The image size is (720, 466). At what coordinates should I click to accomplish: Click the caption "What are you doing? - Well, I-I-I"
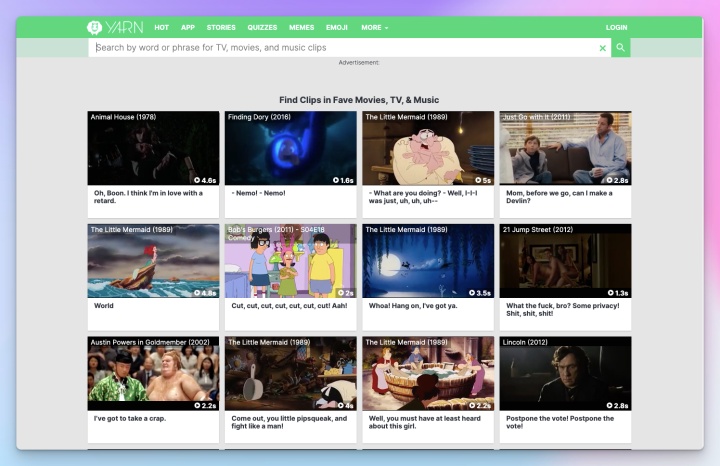[x=423, y=197]
